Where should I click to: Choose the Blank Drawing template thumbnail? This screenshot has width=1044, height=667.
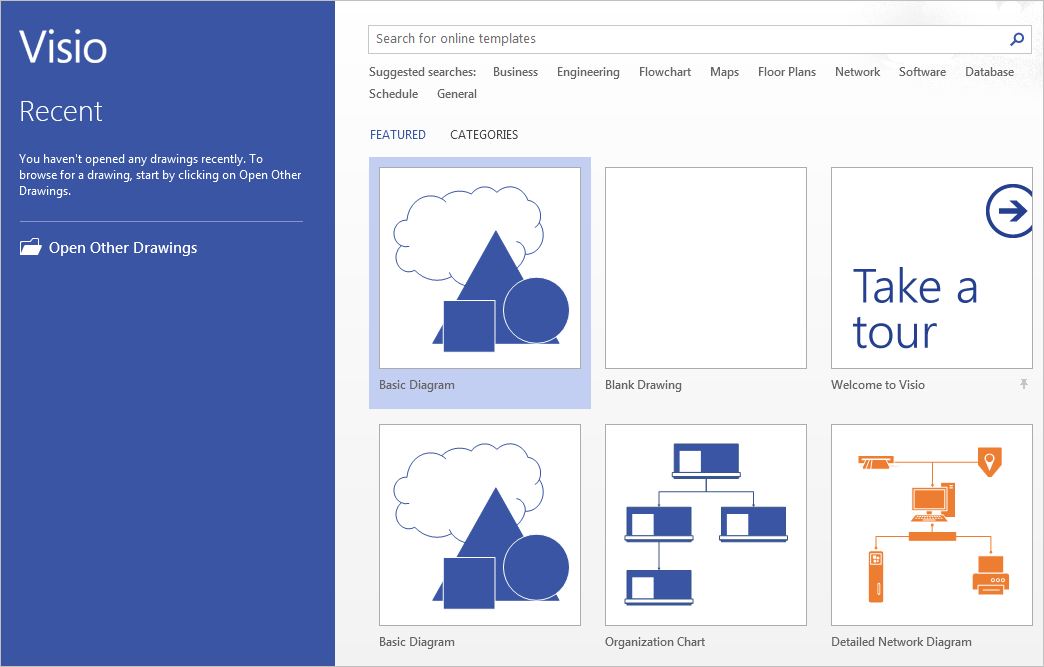tap(706, 268)
